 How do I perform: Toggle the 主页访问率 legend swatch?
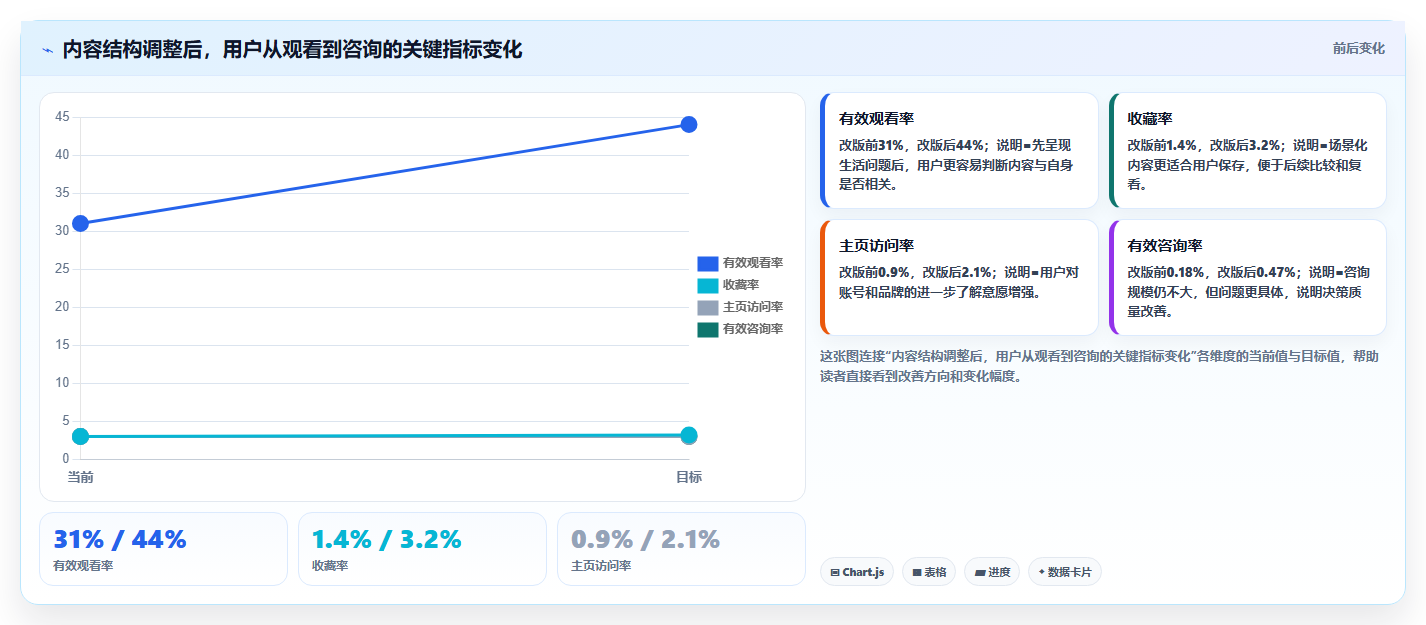(708, 307)
